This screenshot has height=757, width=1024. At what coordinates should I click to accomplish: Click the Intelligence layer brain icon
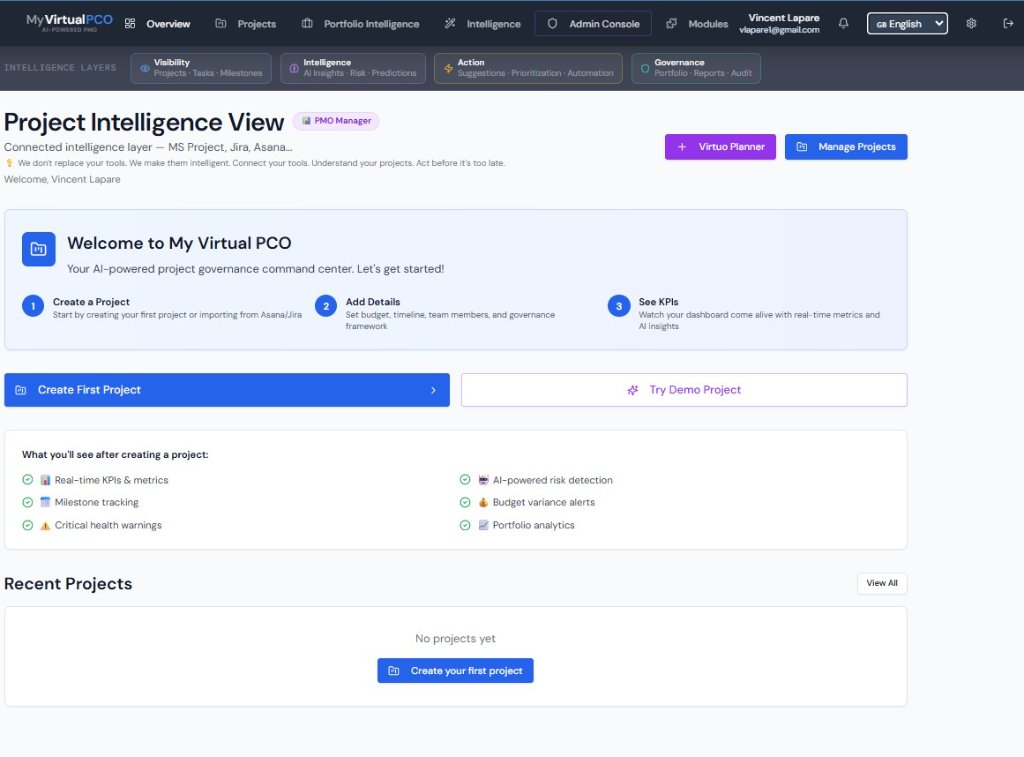(x=294, y=68)
